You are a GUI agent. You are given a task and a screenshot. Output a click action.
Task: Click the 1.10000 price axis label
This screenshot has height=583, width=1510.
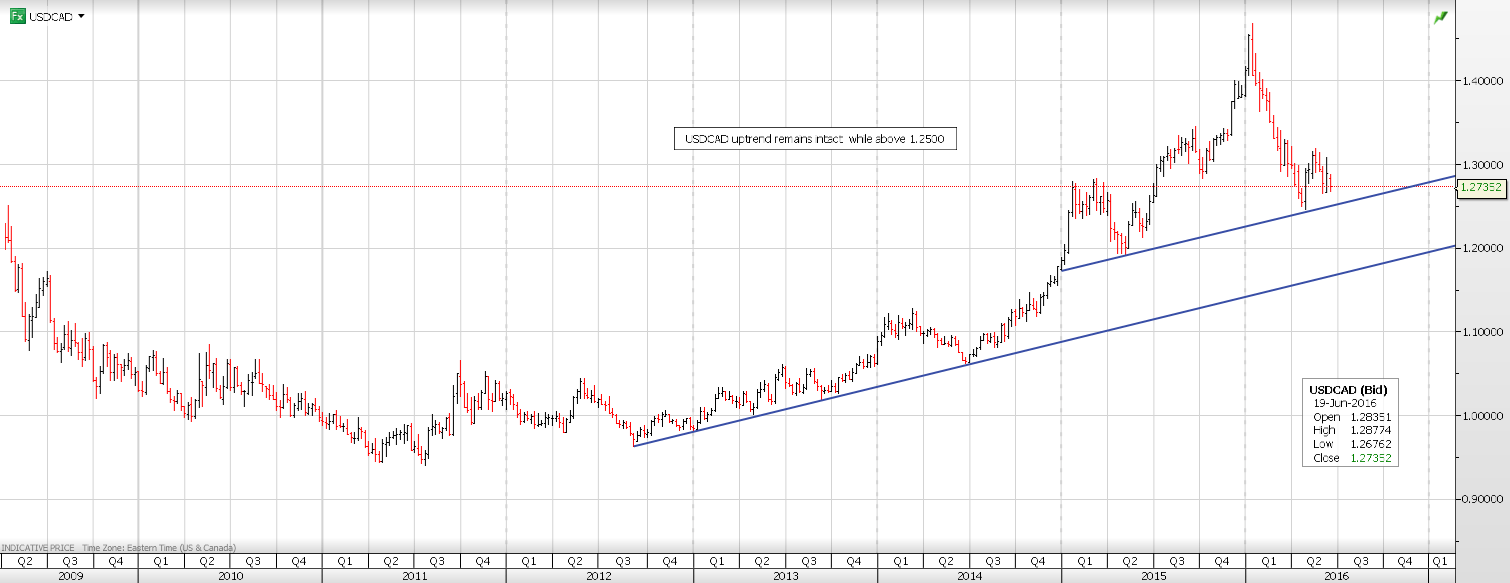point(1483,331)
